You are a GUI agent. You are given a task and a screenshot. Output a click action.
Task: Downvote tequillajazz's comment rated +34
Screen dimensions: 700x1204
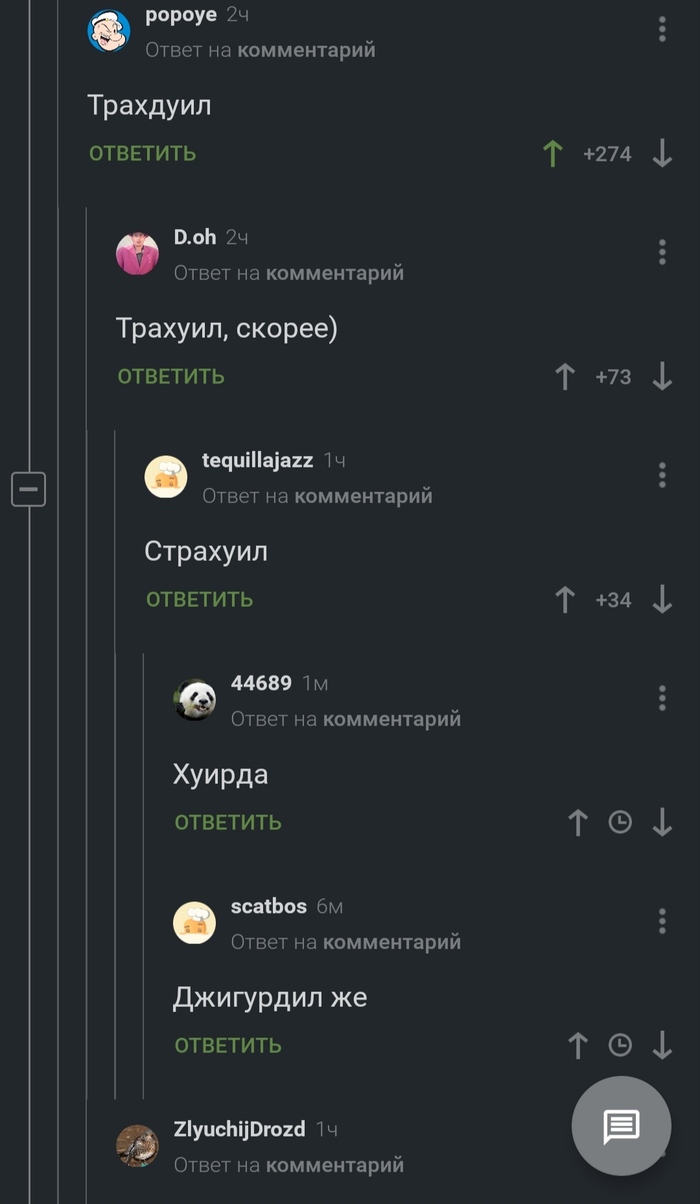[662, 600]
